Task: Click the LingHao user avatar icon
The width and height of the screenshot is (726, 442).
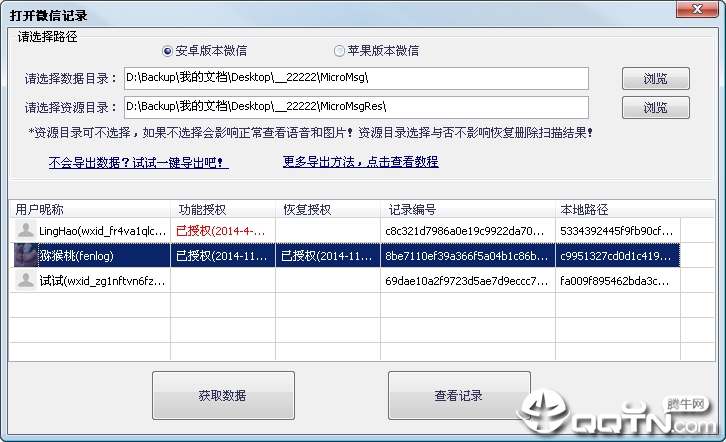Action: 25,230
